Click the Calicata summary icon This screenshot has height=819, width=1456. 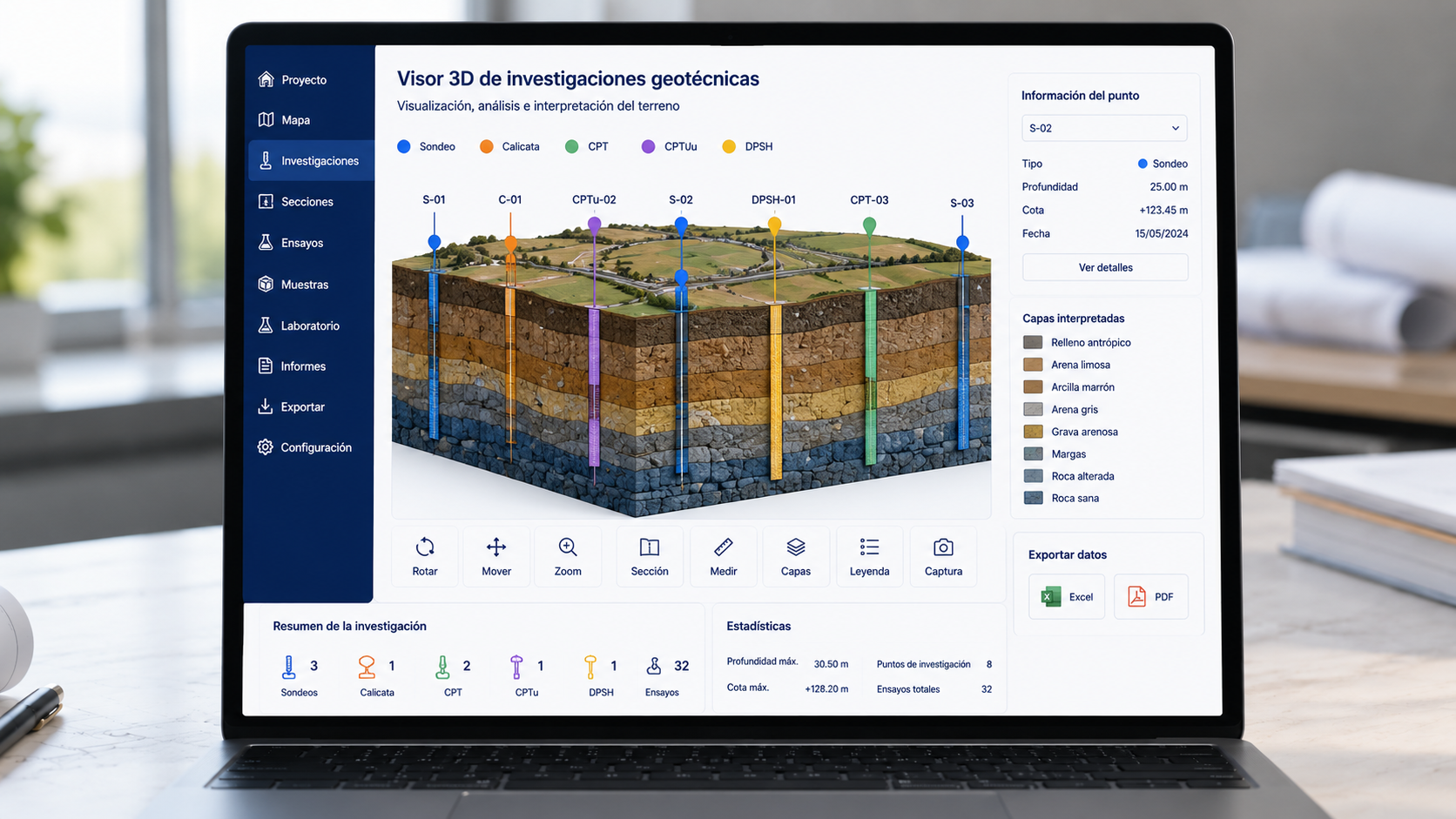(x=367, y=667)
